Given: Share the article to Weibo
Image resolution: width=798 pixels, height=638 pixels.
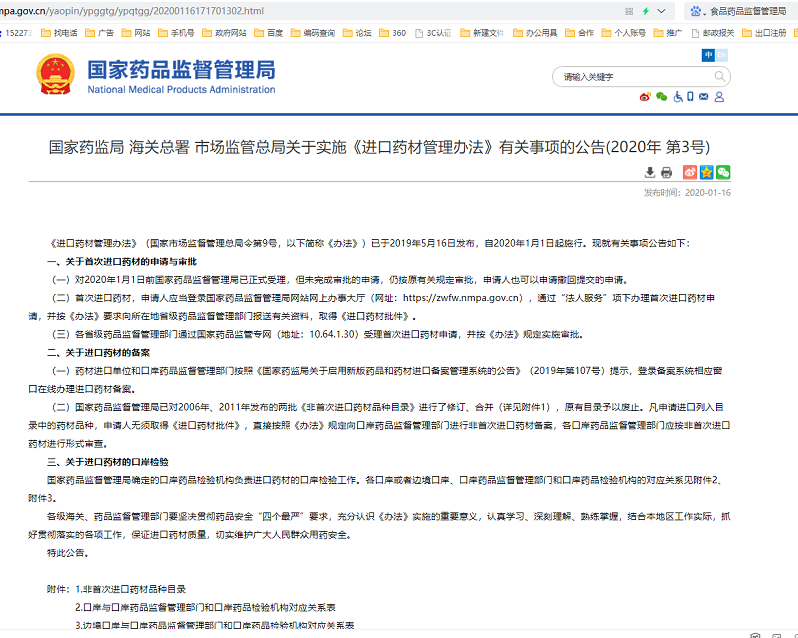Looking at the screenshot, I should [690, 172].
